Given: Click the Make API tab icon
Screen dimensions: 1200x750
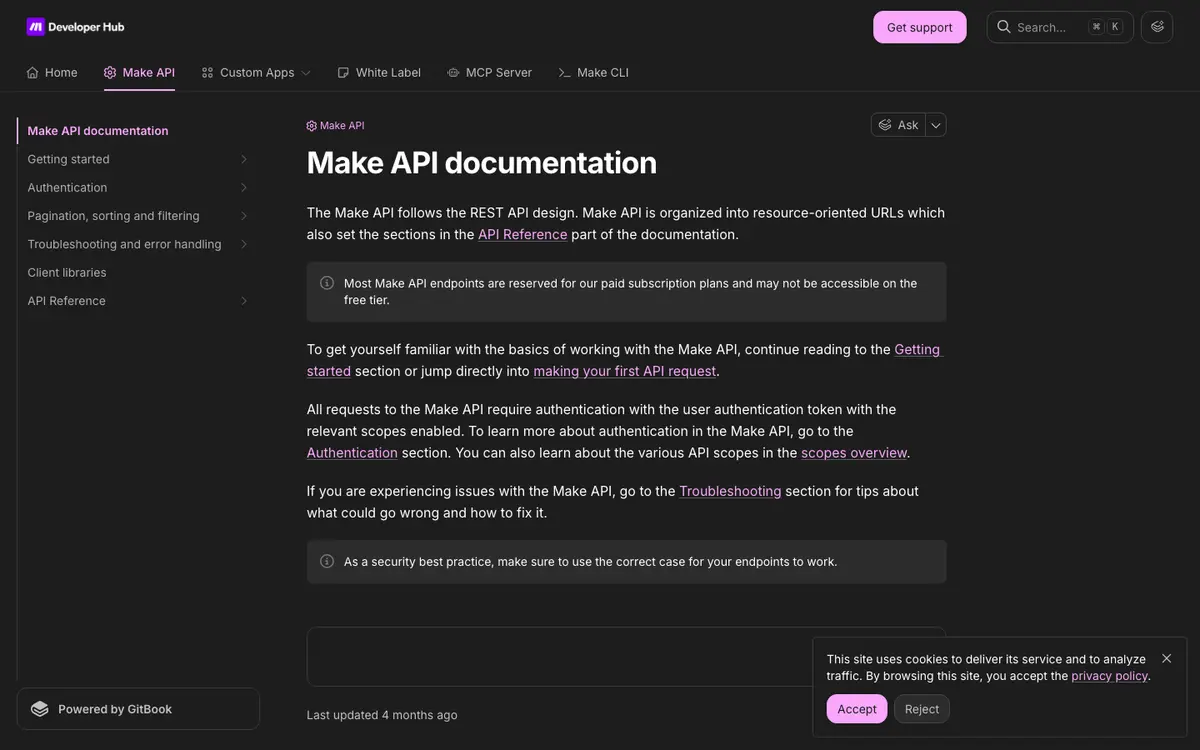Looking at the screenshot, I should point(110,73).
